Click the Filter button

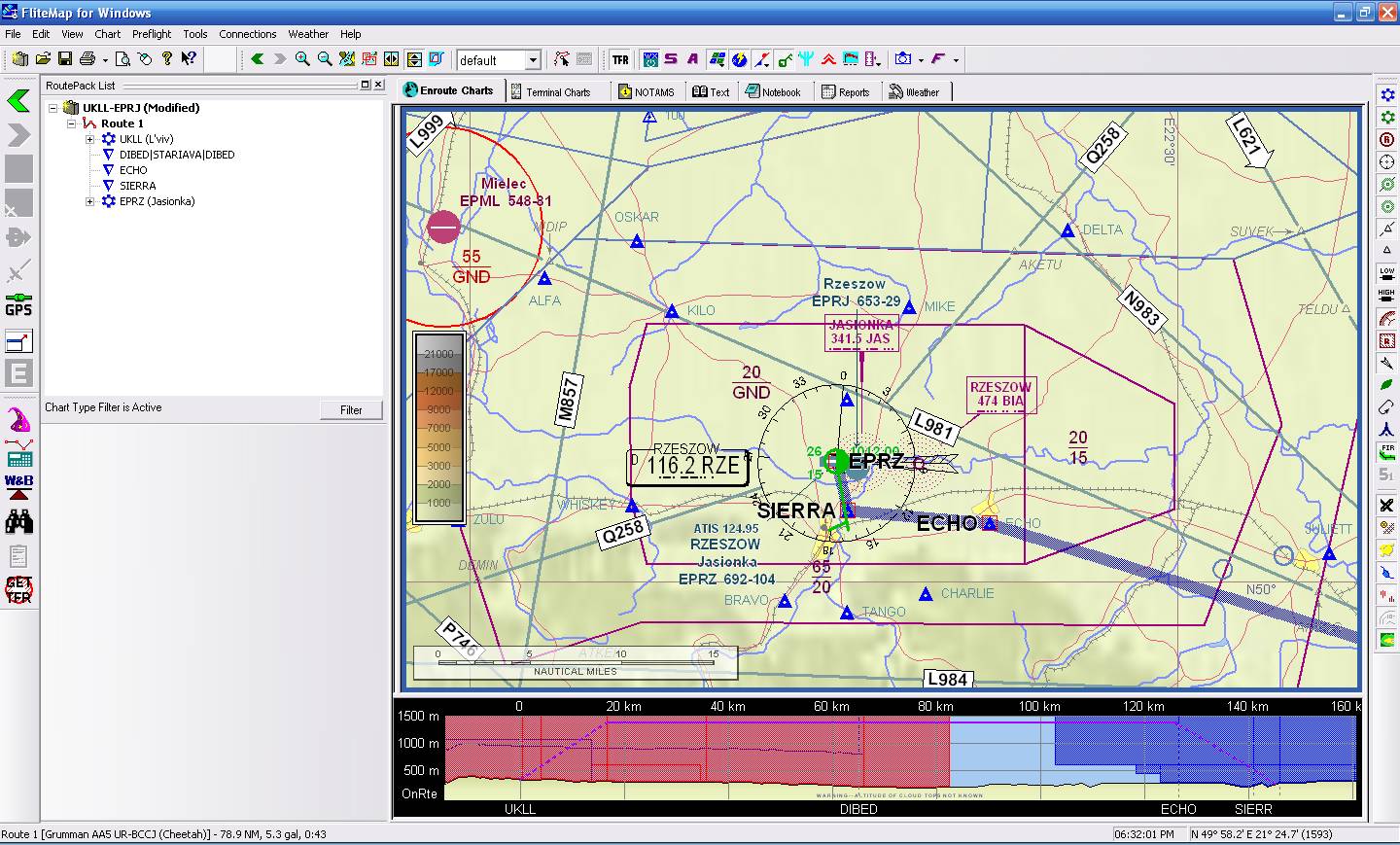351,410
